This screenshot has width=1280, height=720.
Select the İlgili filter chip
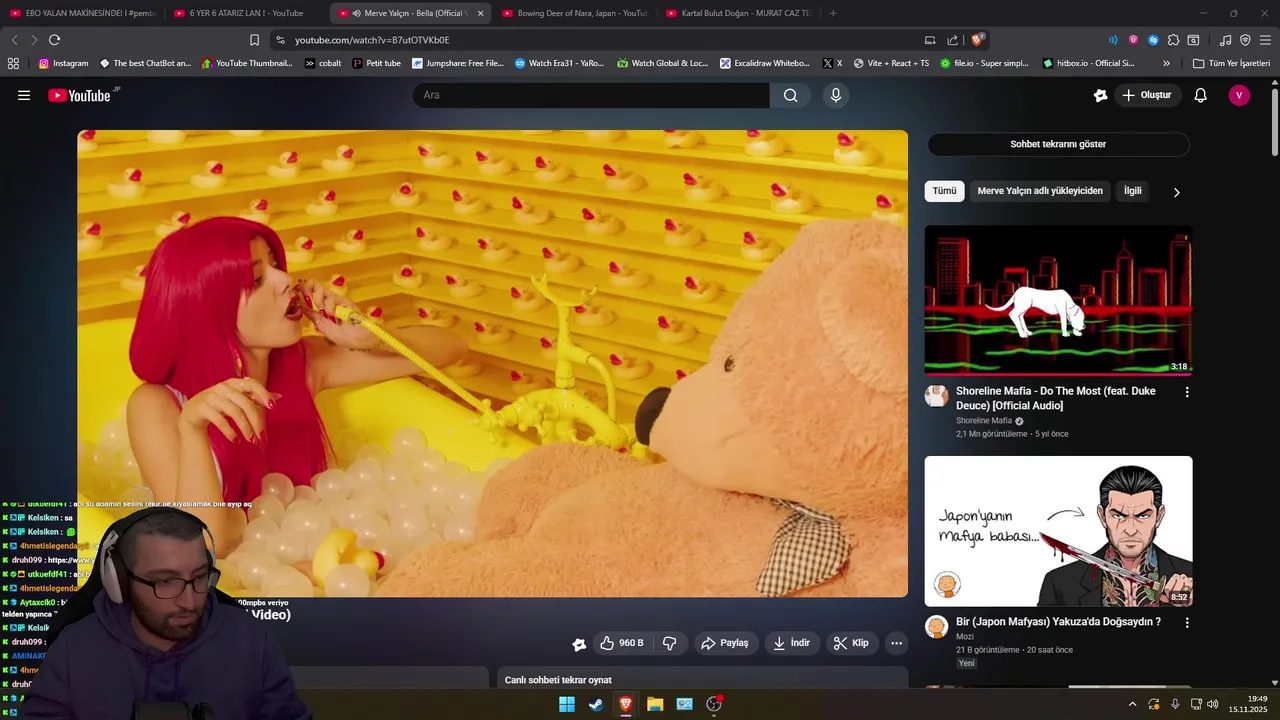point(1132,191)
